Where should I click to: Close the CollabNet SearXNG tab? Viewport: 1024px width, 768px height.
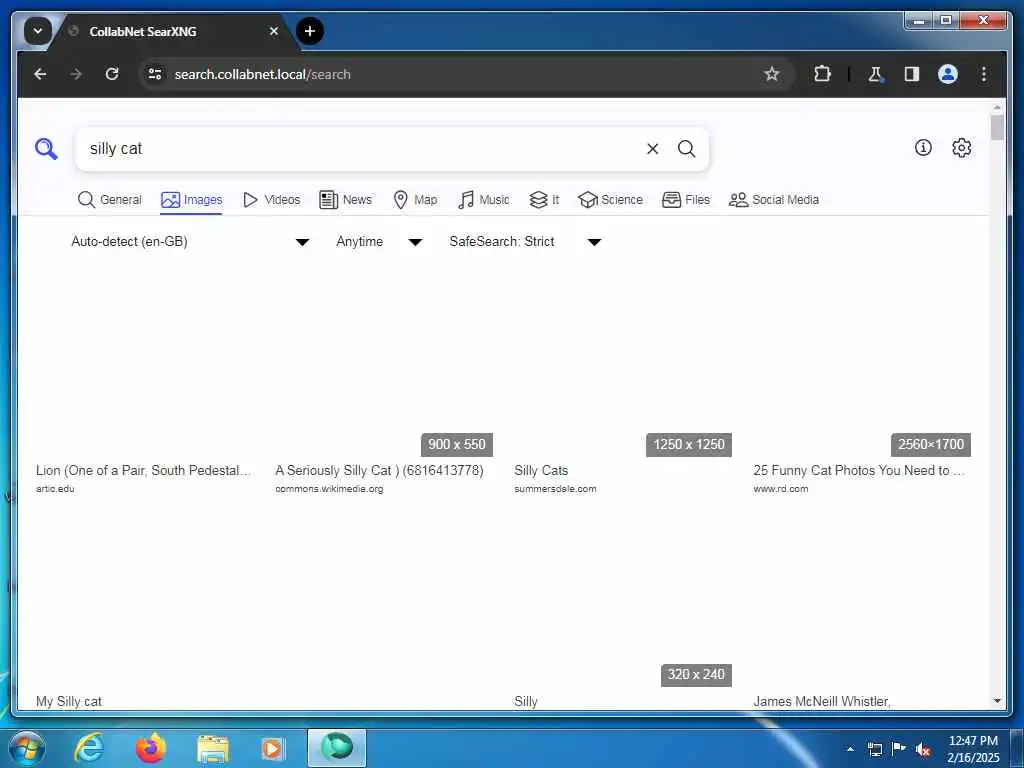pos(274,31)
